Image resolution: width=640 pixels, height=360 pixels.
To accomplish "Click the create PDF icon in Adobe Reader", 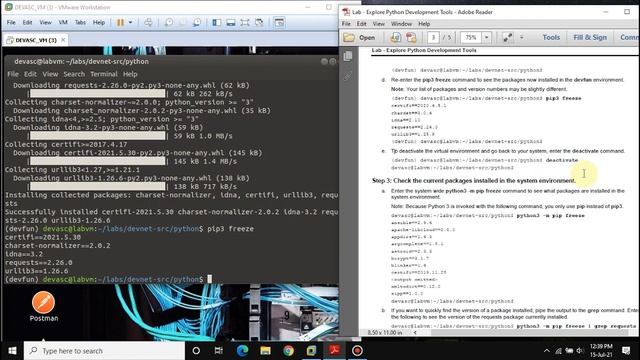I will [411, 38].
